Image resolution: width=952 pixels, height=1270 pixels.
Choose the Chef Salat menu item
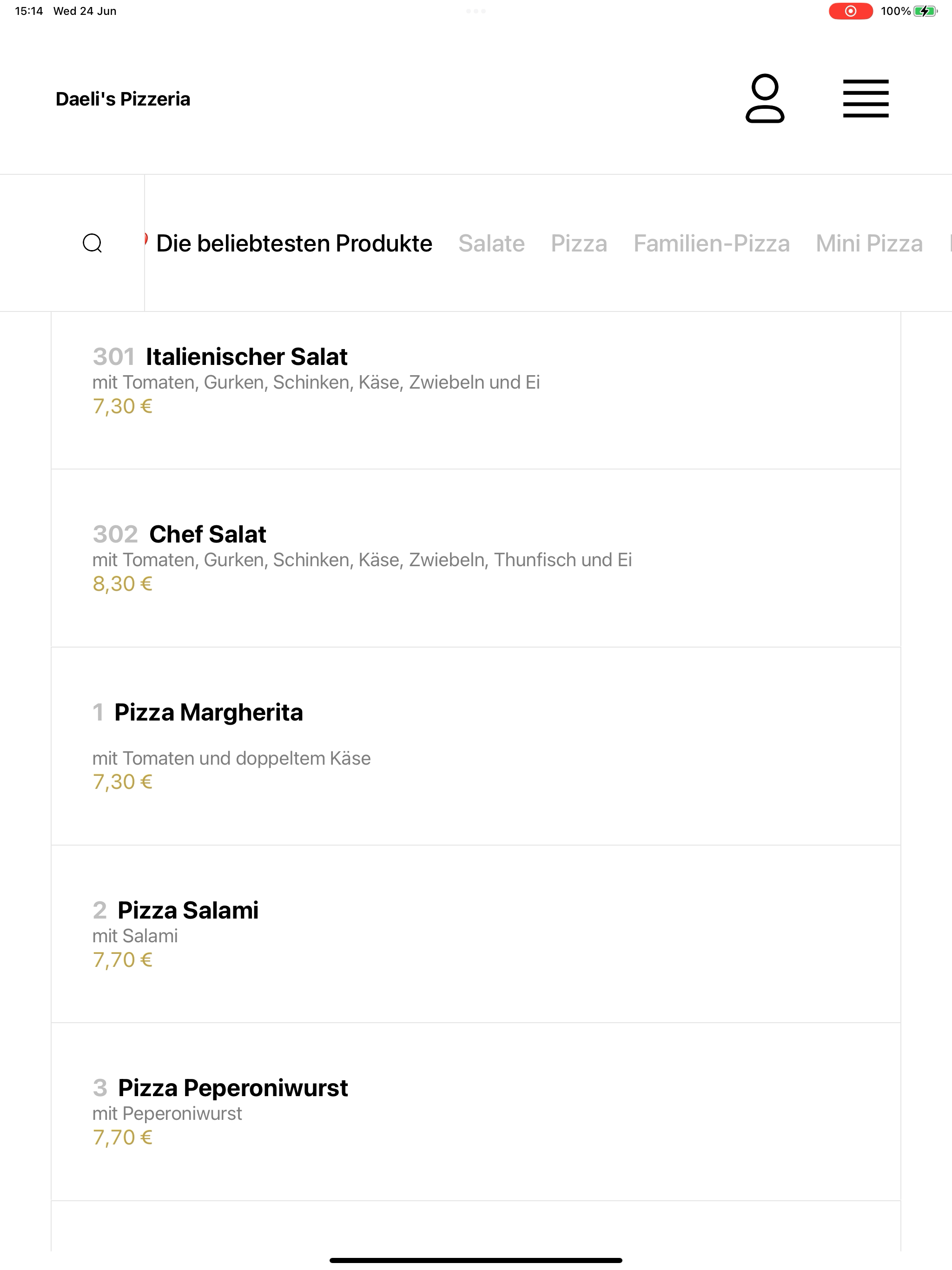click(476, 558)
